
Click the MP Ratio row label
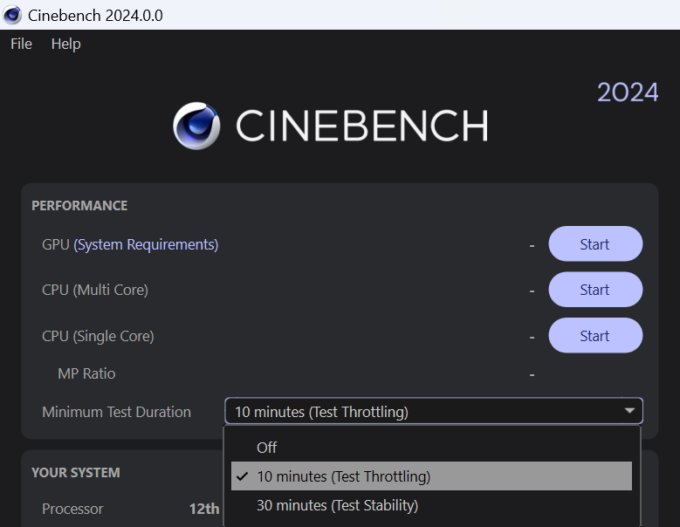(86, 374)
